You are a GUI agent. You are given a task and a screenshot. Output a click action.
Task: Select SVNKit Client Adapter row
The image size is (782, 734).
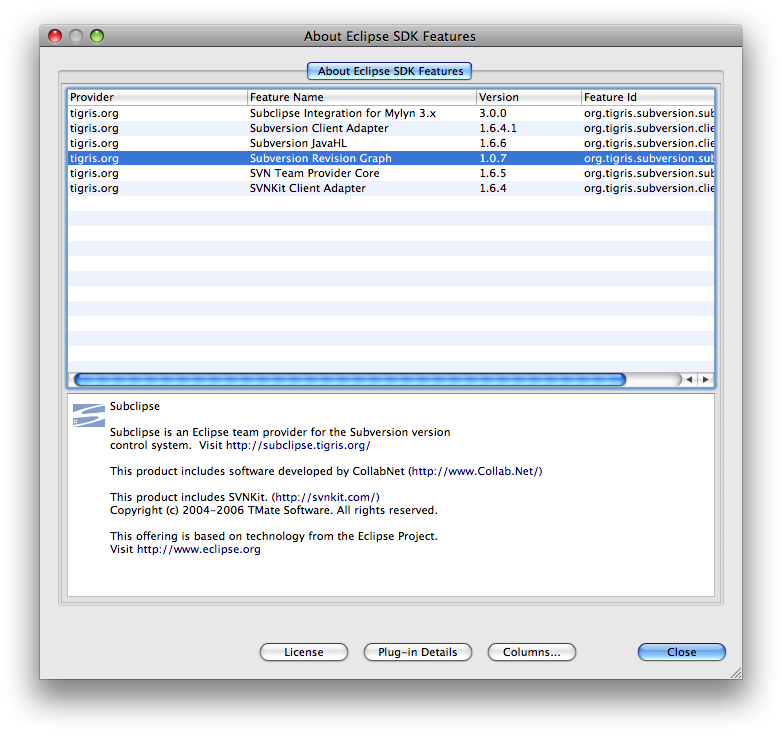(391, 188)
